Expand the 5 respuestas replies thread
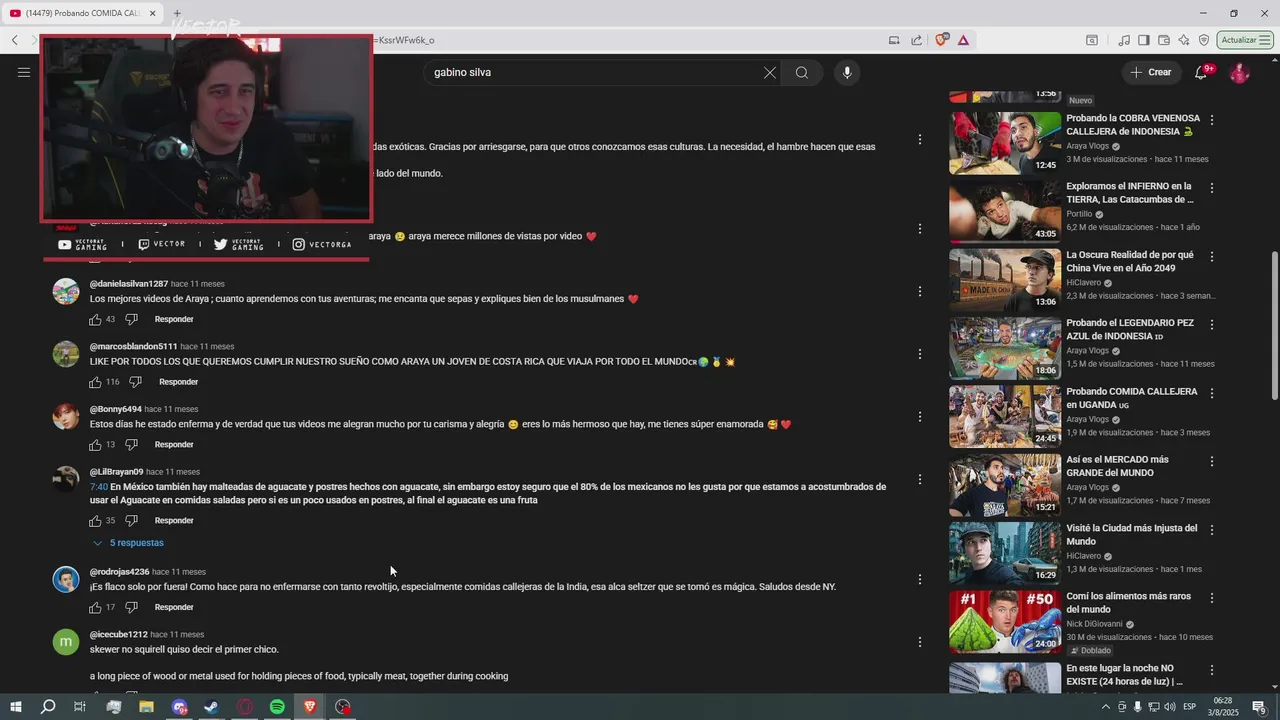The height and width of the screenshot is (720, 1280). (x=128, y=543)
